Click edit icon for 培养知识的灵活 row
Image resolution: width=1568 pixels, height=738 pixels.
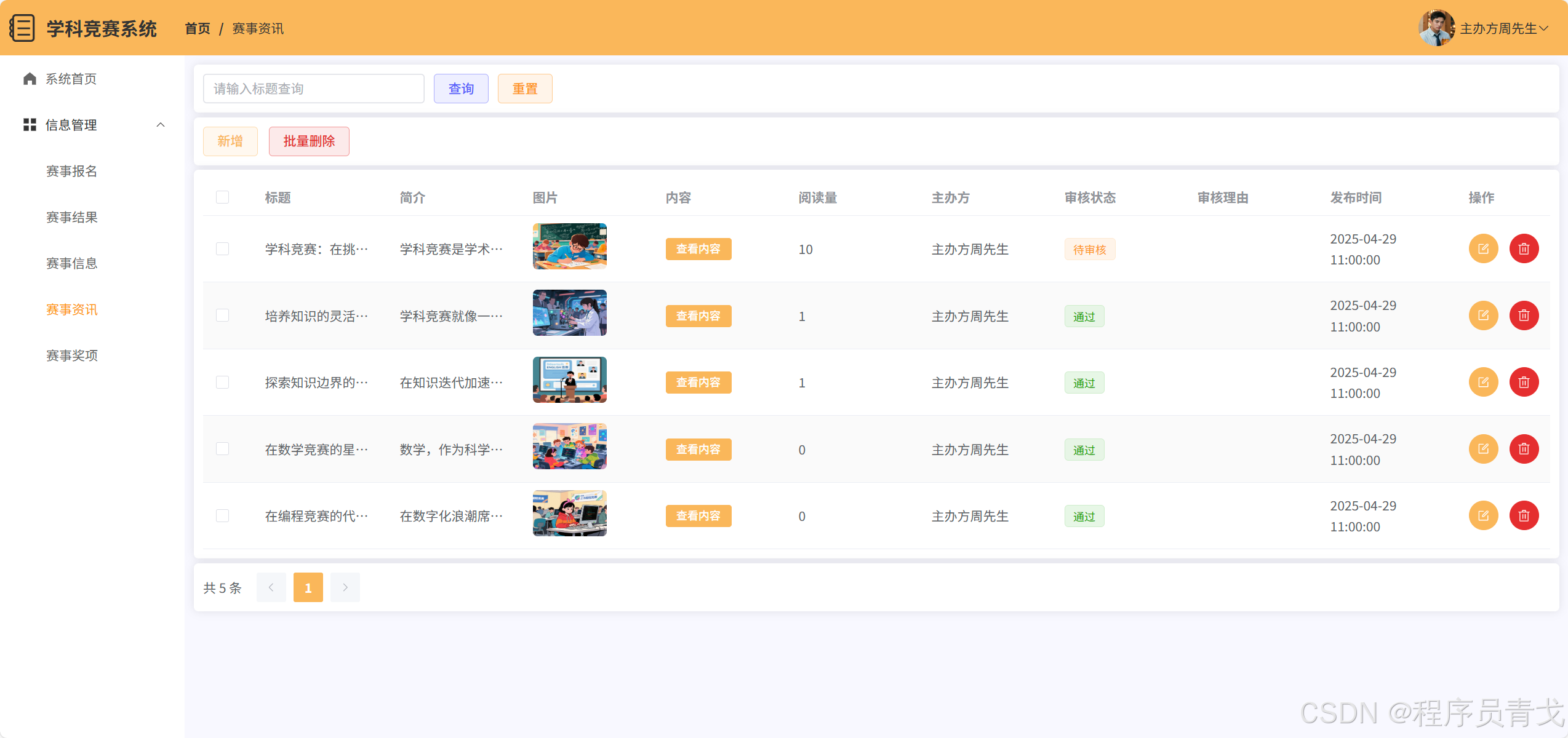pyautogui.click(x=1483, y=315)
